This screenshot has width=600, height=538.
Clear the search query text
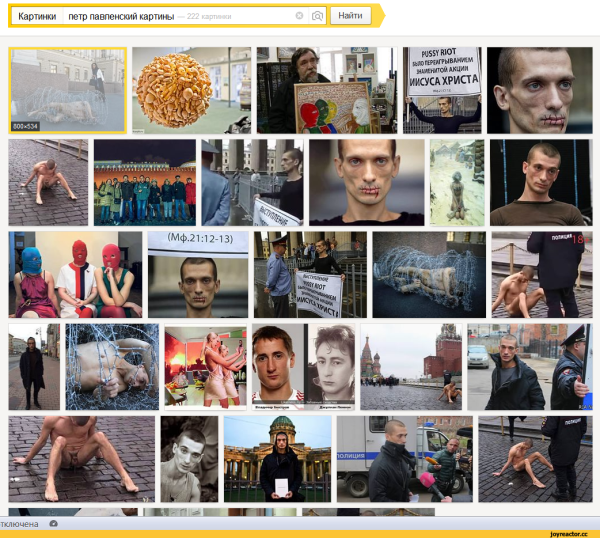299,16
